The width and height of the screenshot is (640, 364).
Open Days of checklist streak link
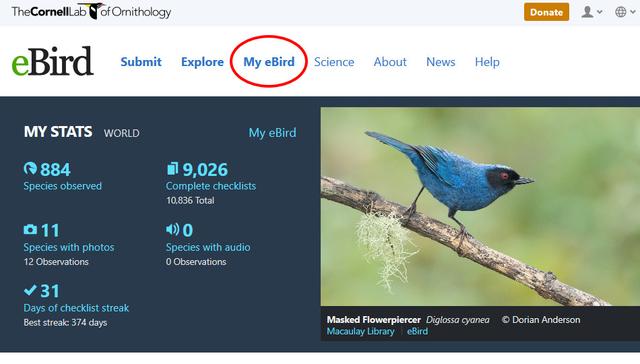[76, 308]
